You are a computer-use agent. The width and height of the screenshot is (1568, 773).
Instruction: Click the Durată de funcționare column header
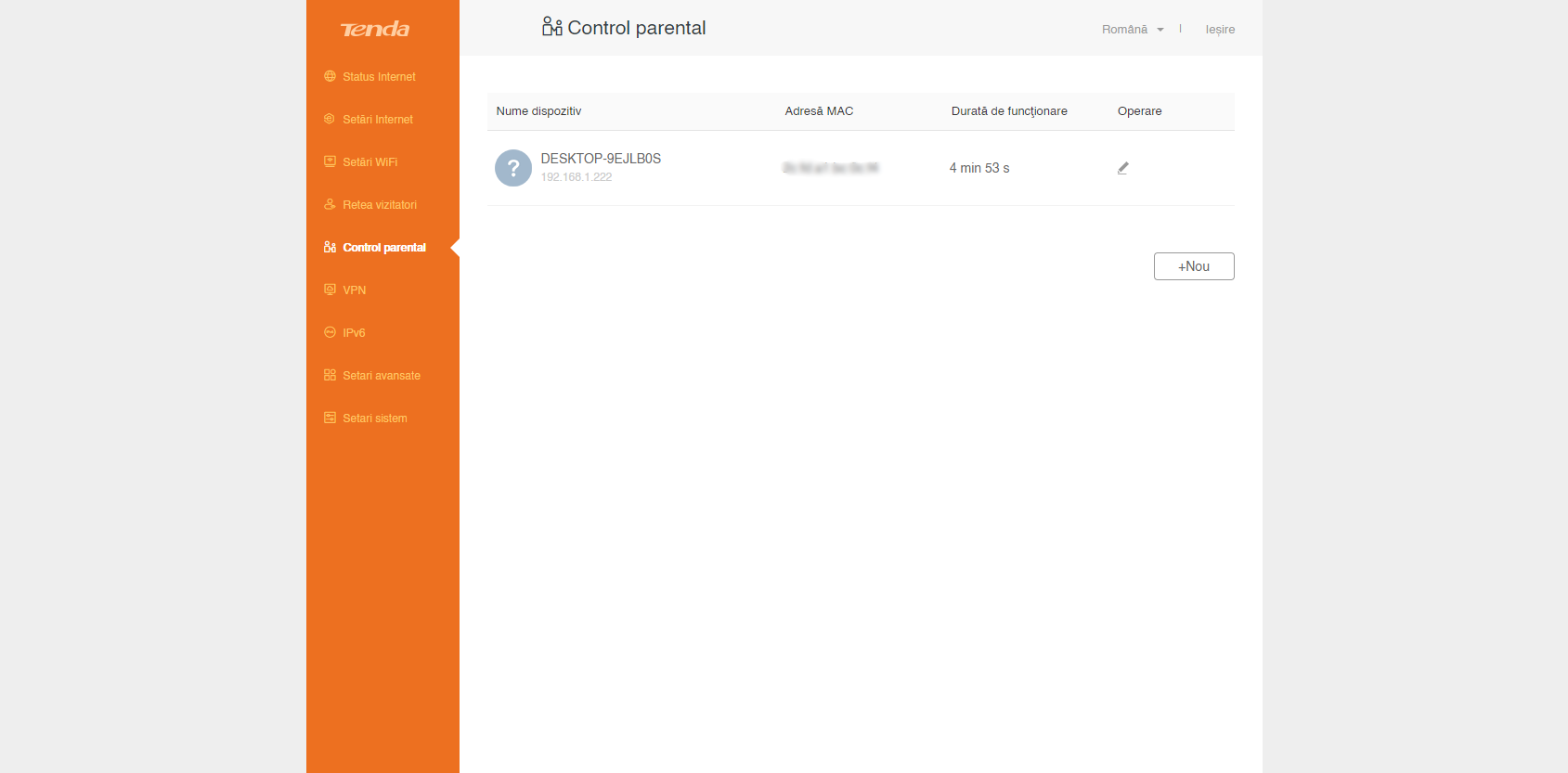[1009, 111]
